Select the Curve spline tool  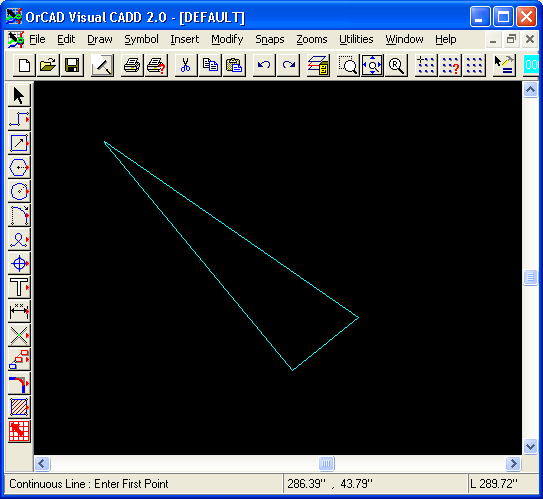pos(19,239)
